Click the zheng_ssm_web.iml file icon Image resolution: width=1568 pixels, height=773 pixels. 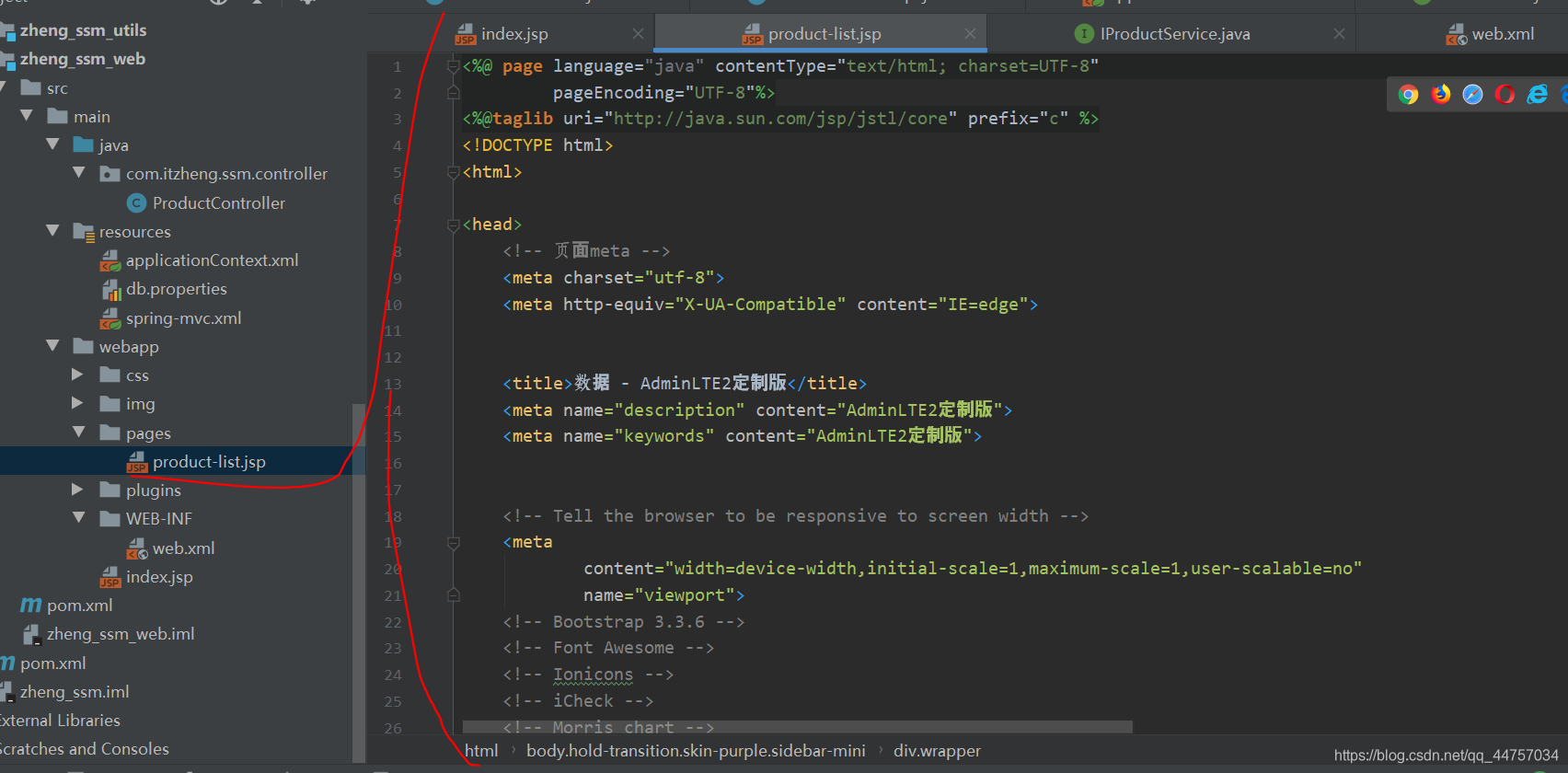point(31,634)
